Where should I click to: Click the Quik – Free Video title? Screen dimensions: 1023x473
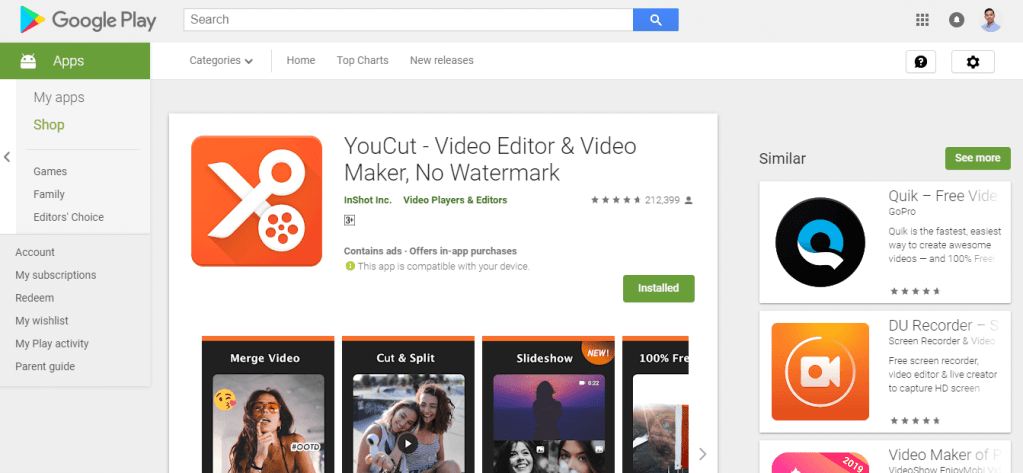(943, 196)
